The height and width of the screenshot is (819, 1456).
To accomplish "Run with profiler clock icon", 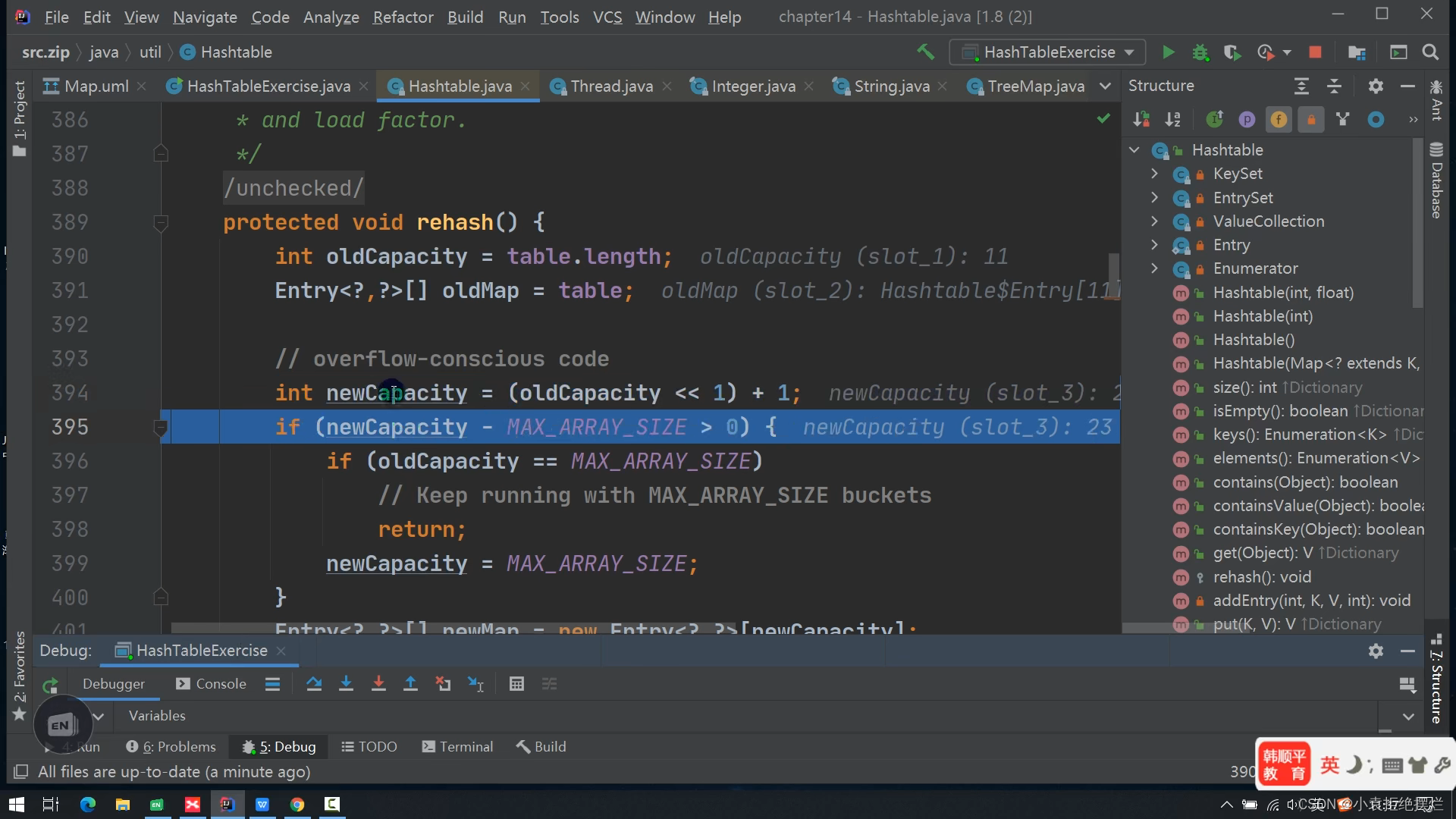I will (1265, 52).
